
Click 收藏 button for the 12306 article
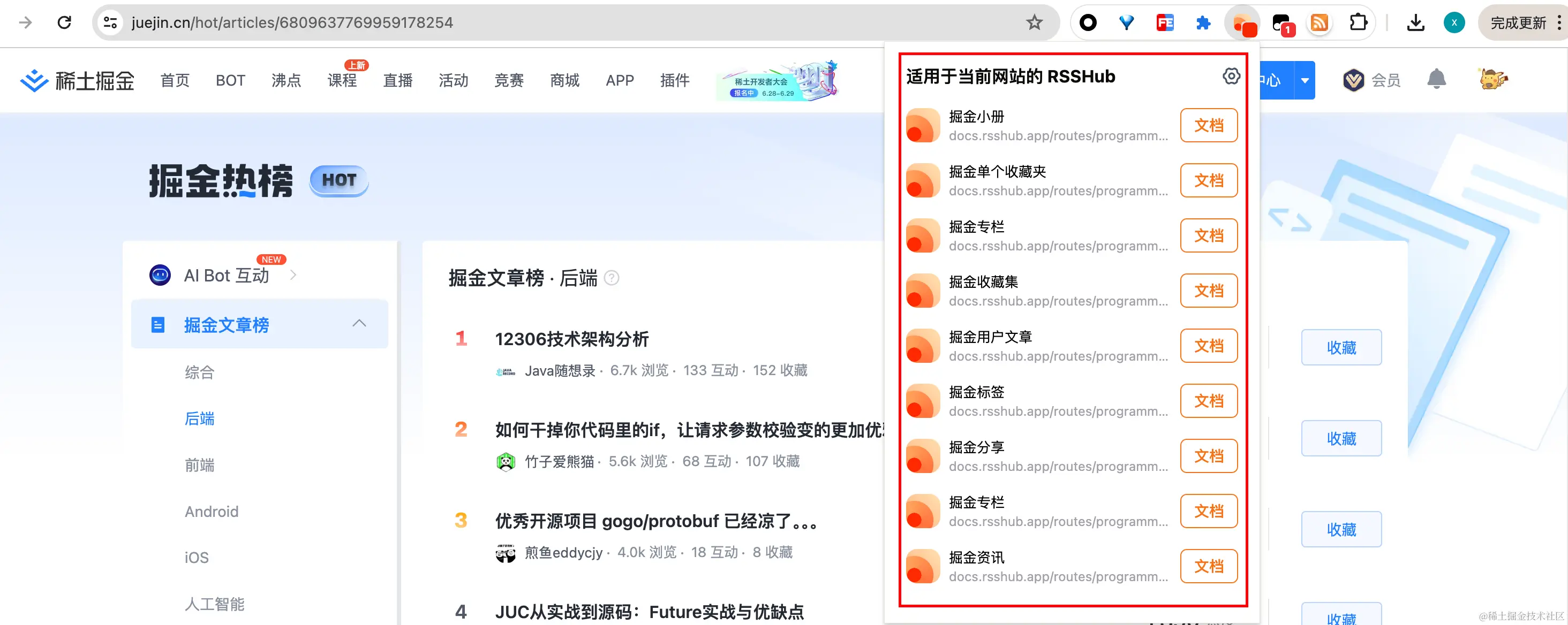(1341, 347)
